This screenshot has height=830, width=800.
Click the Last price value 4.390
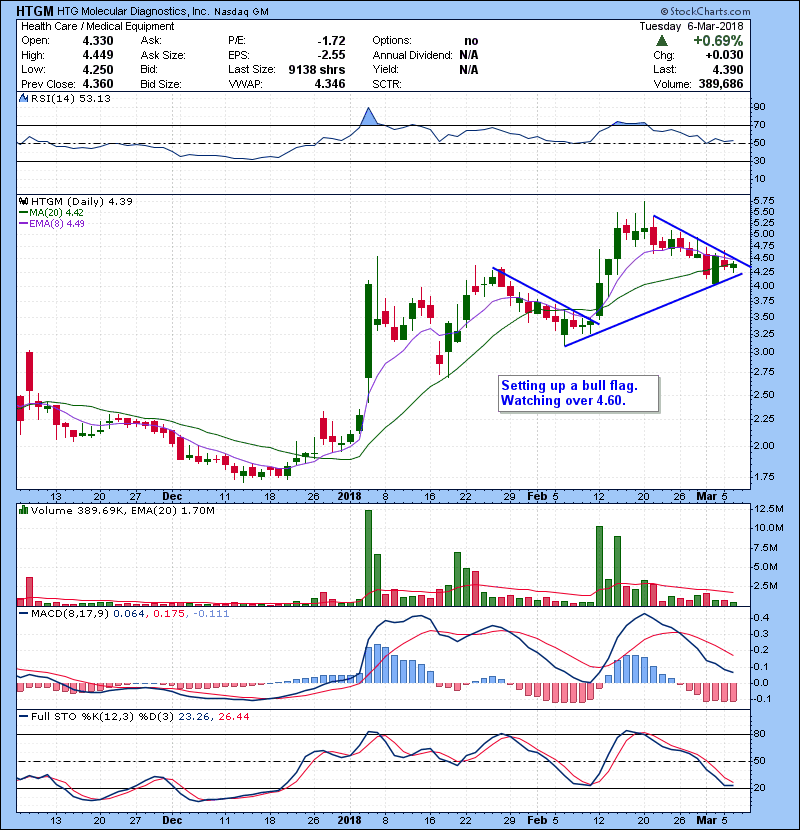[727, 69]
